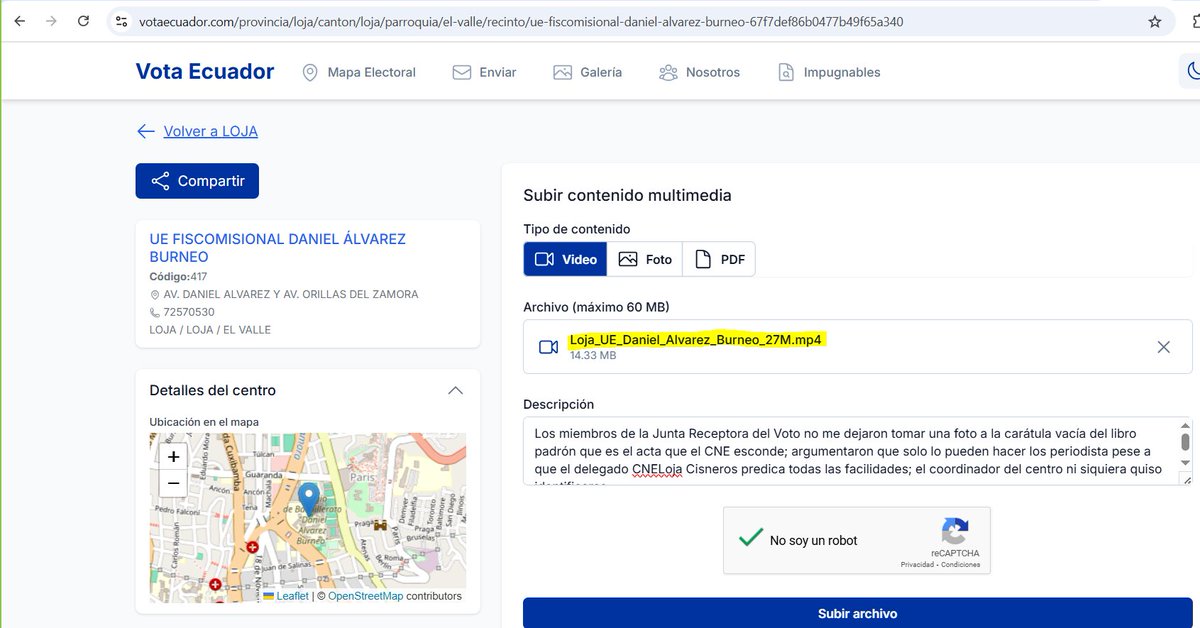Open Mapa Electoral menu item
This screenshot has height=628, width=1200.
[359, 72]
